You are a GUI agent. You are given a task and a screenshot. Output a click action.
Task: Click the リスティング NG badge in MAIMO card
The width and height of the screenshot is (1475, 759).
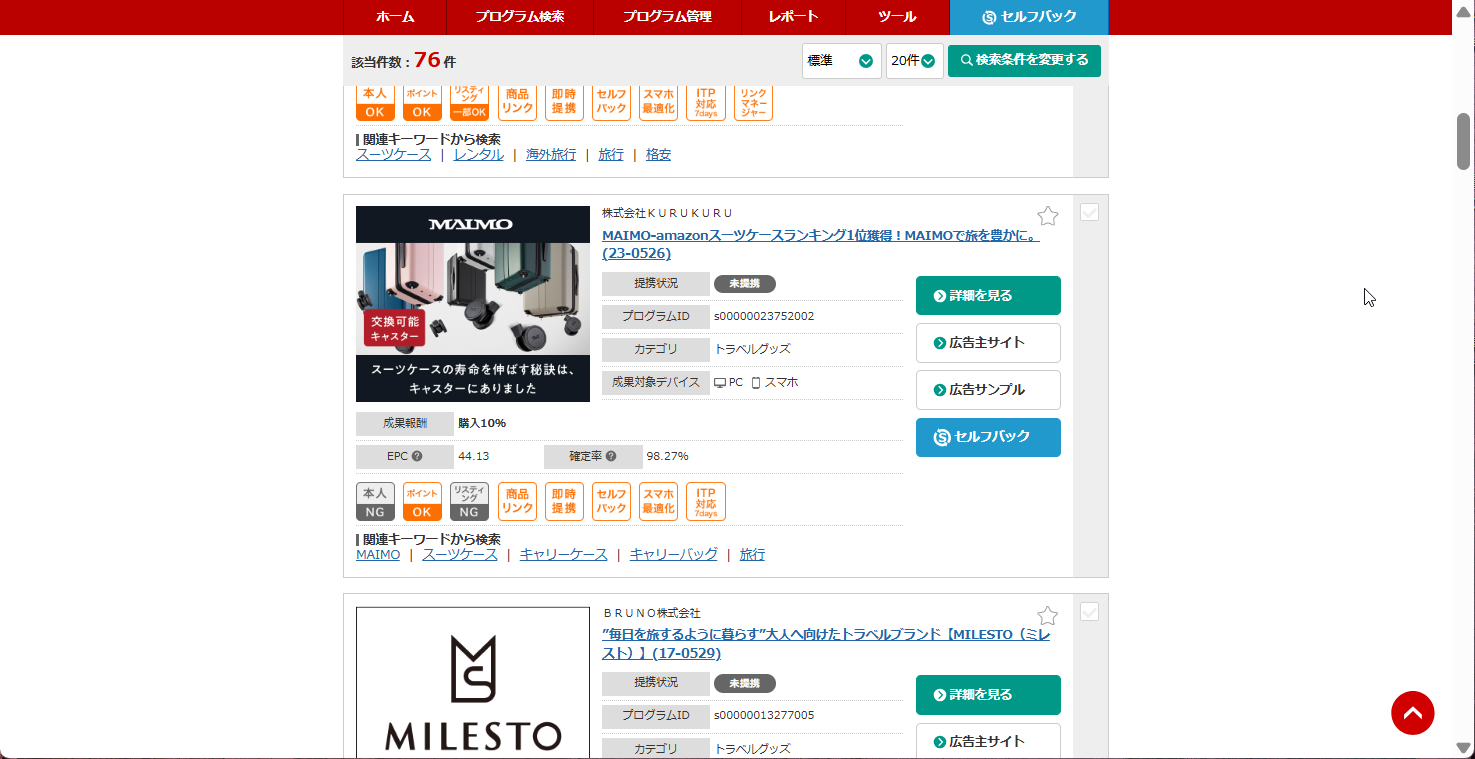pyautogui.click(x=469, y=502)
